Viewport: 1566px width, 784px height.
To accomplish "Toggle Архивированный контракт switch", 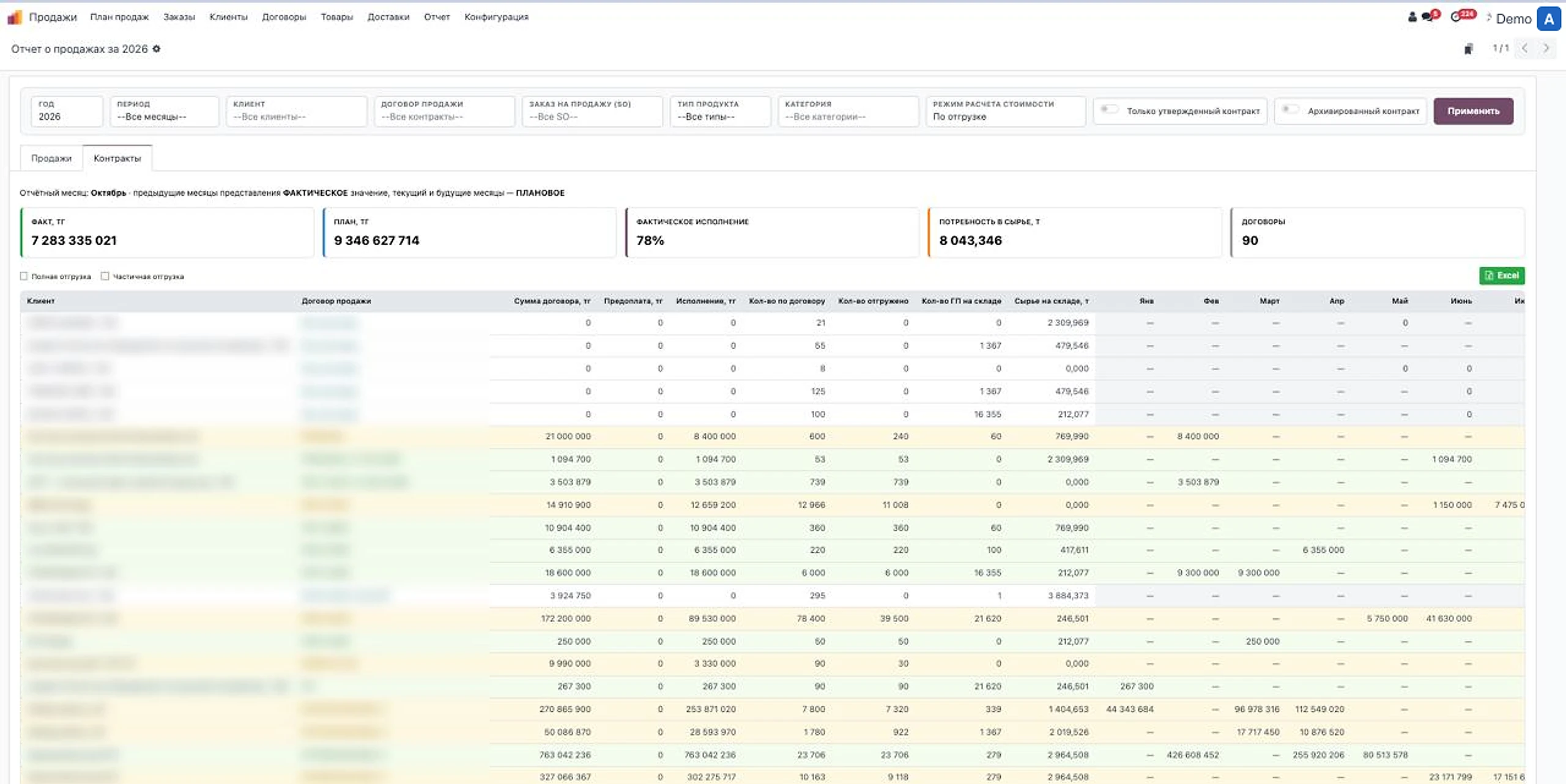I will coord(1290,109).
